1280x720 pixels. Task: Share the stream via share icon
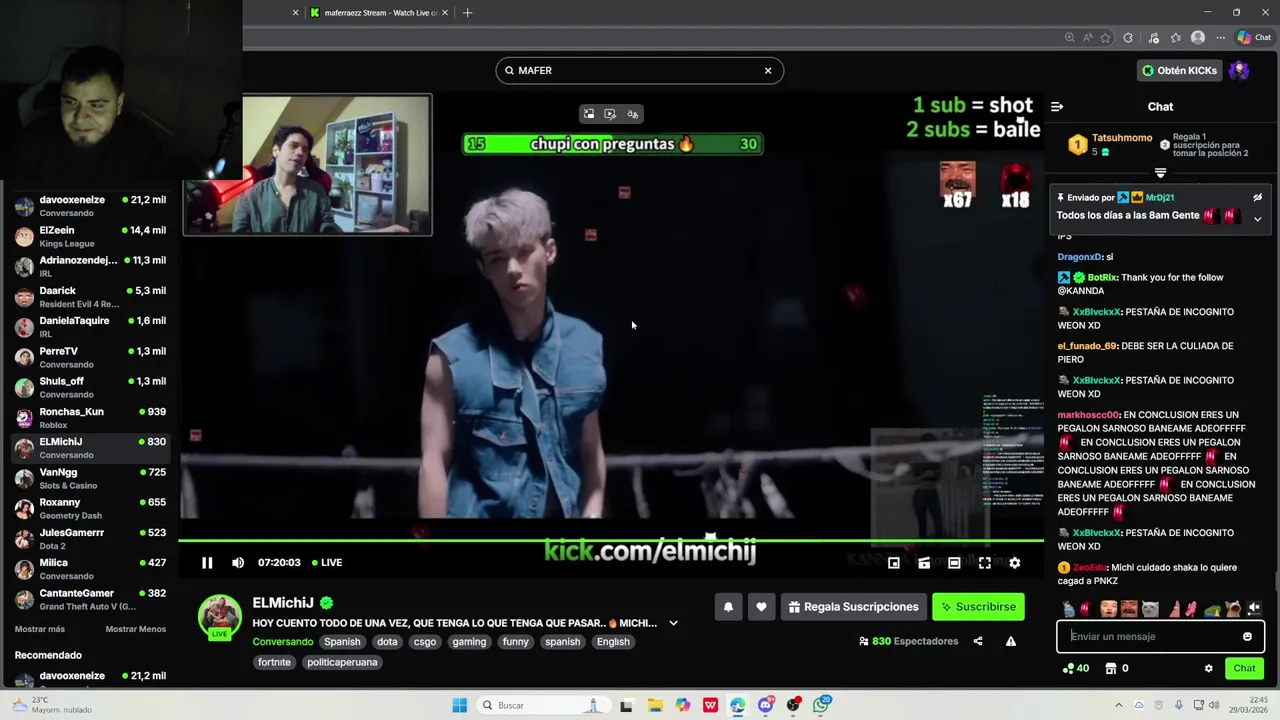pyautogui.click(x=978, y=641)
